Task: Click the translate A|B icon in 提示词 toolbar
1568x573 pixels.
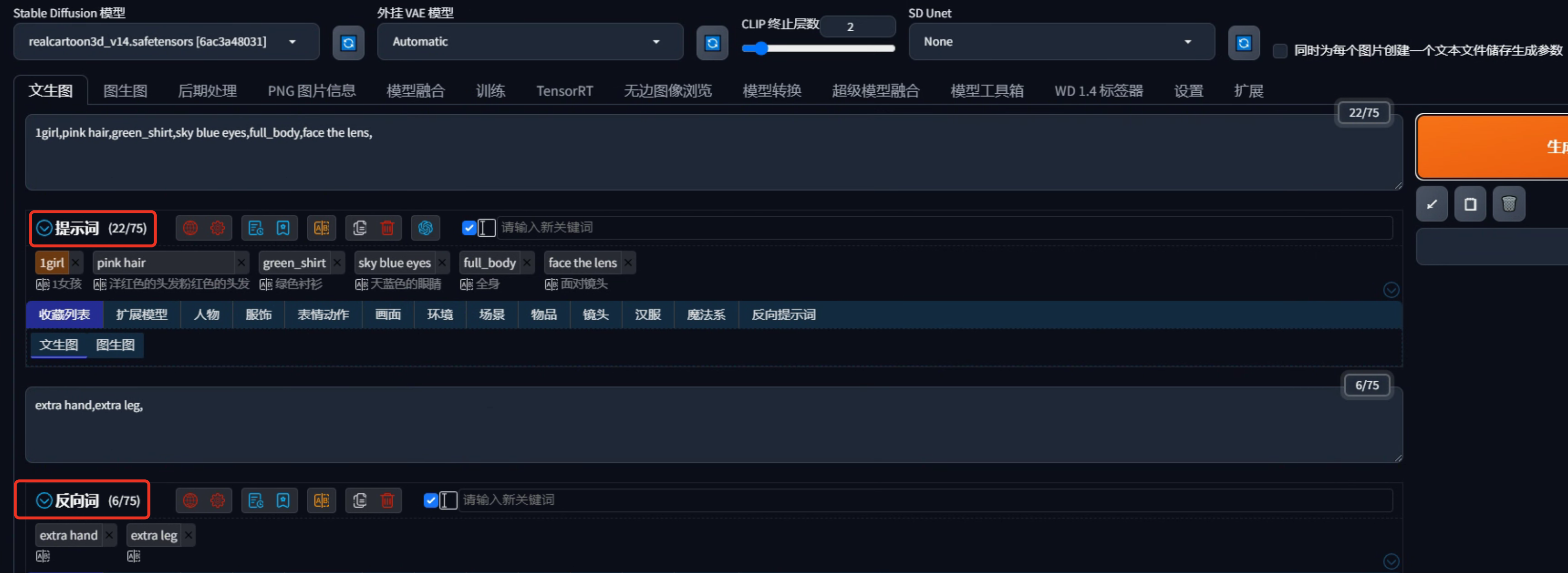Action: coord(321,227)
